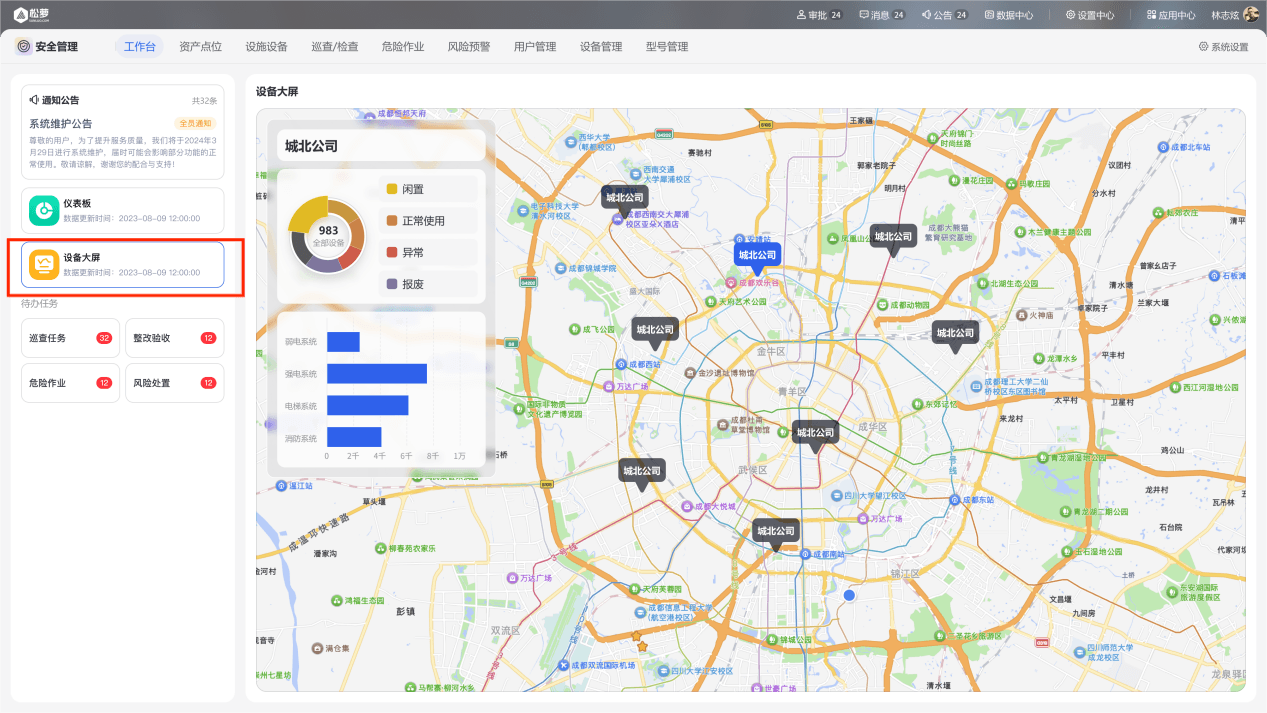The width and height of the screenshot is (1267, 713).
Task: Click the 成都西站 station icon on map
Action: click(x=621, y=364)
